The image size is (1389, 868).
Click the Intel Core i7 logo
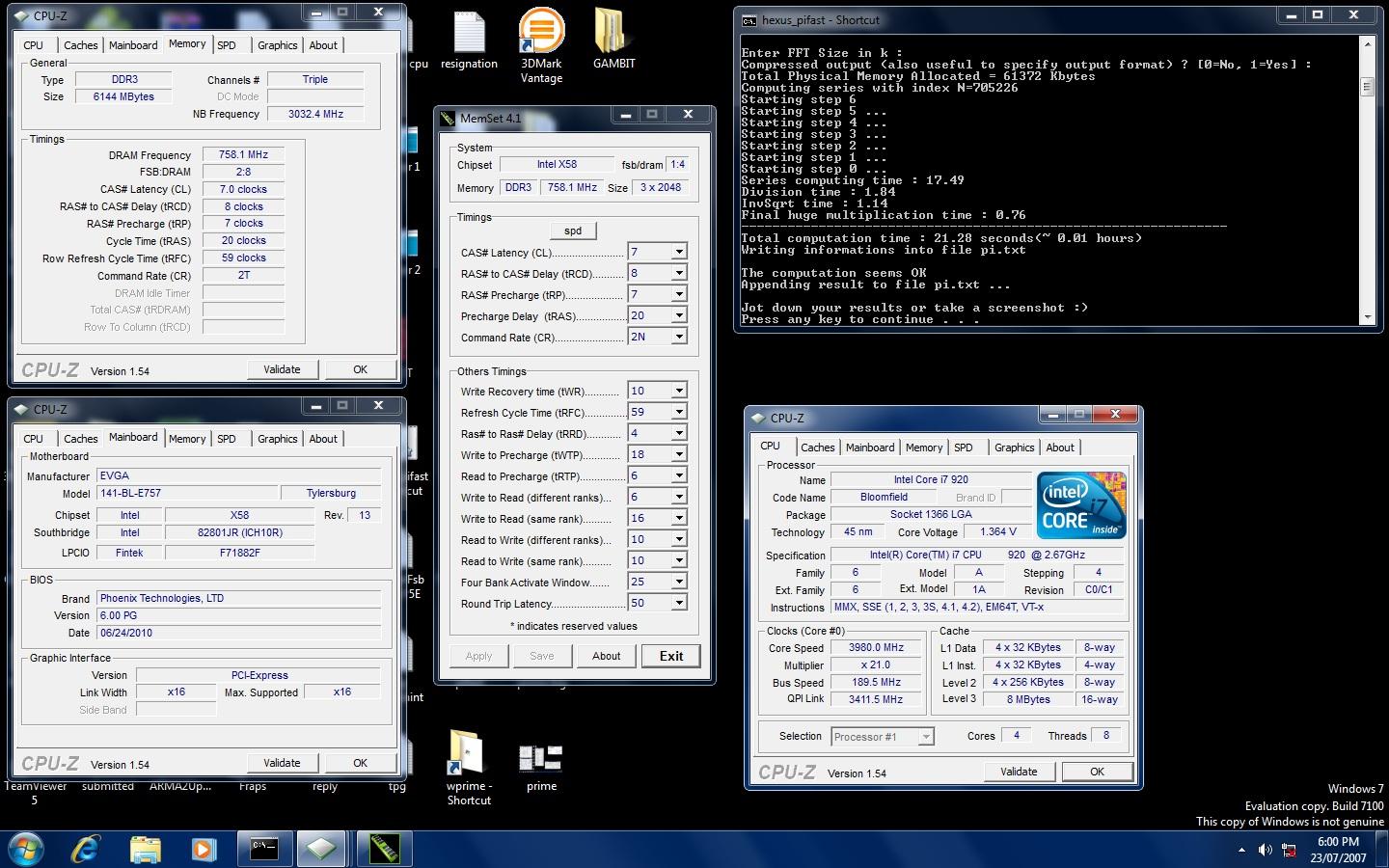coord(1080,505)
